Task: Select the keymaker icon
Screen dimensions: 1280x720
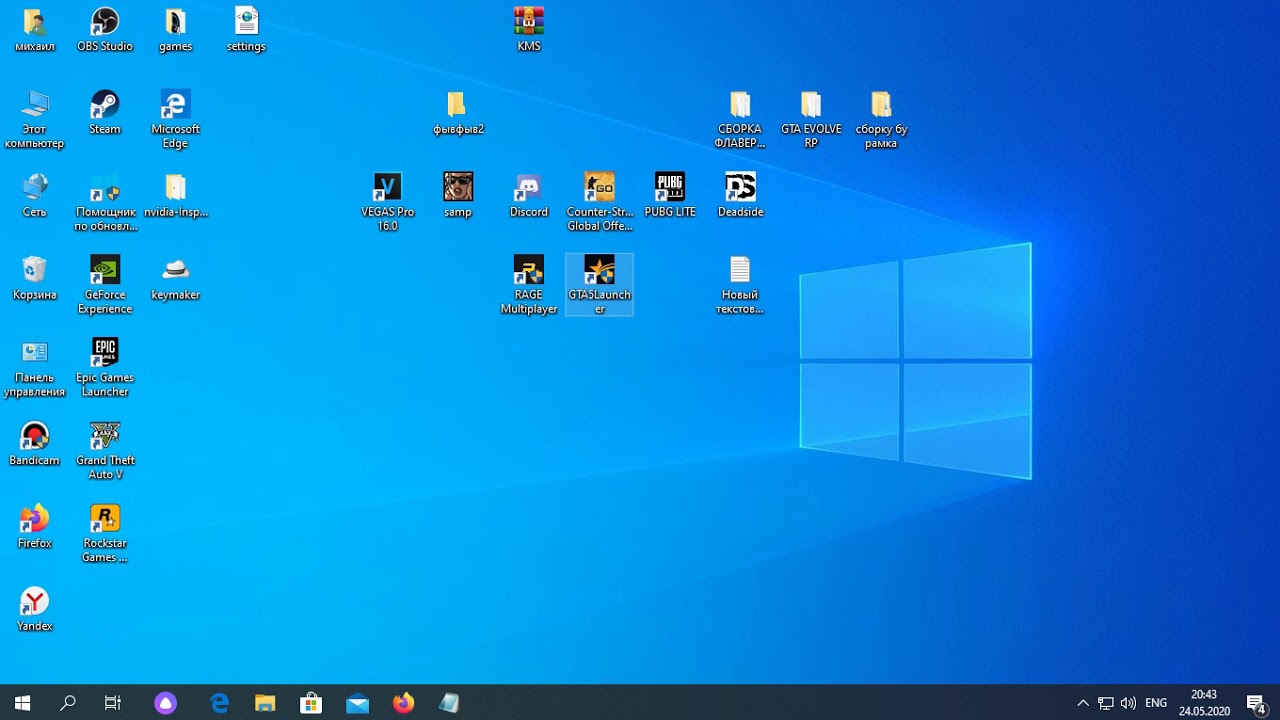Action: [175, 279]
